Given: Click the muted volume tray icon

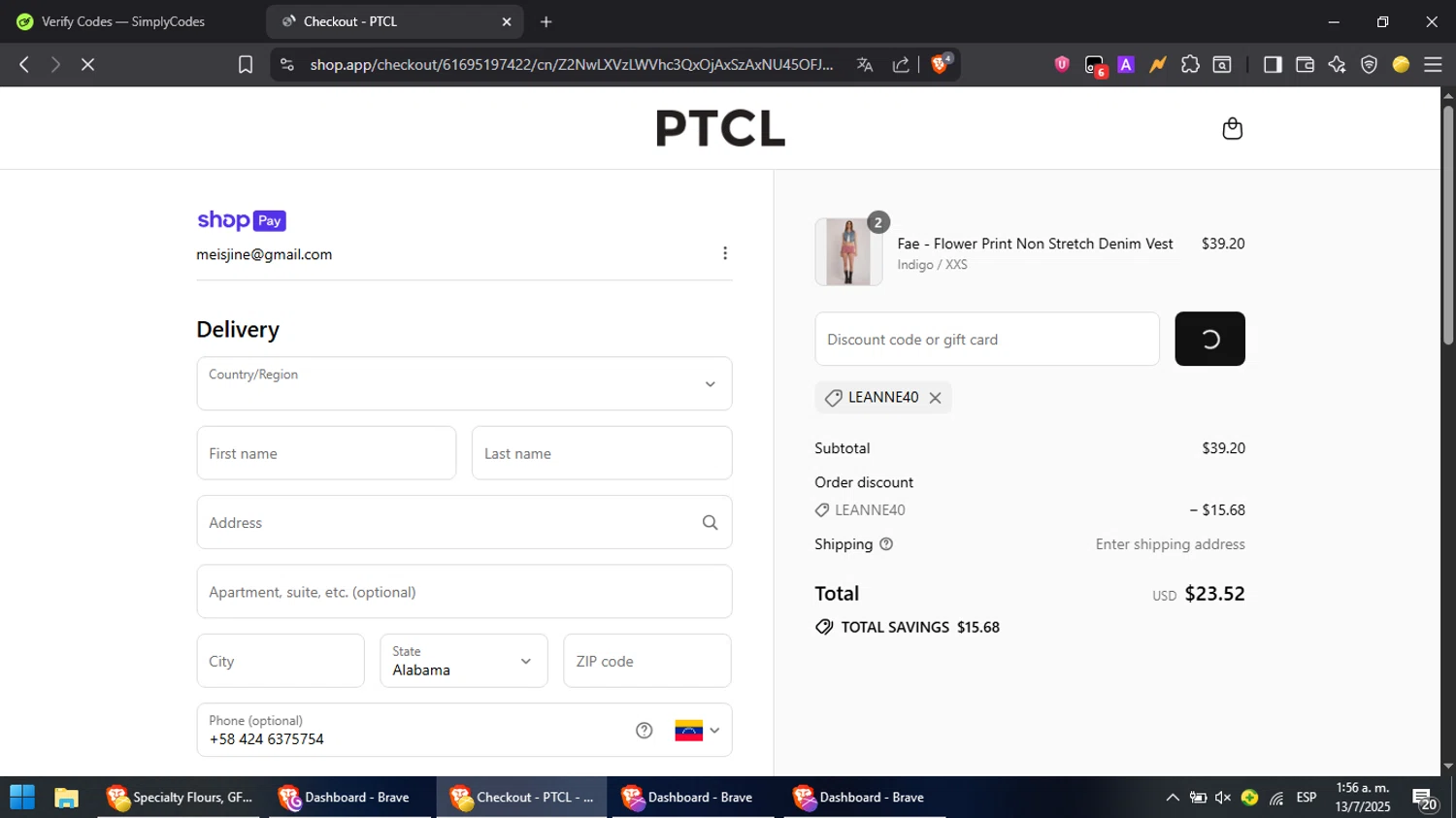Looking at the screenshot, I should pyautogui.click(x=1223, y=798).
